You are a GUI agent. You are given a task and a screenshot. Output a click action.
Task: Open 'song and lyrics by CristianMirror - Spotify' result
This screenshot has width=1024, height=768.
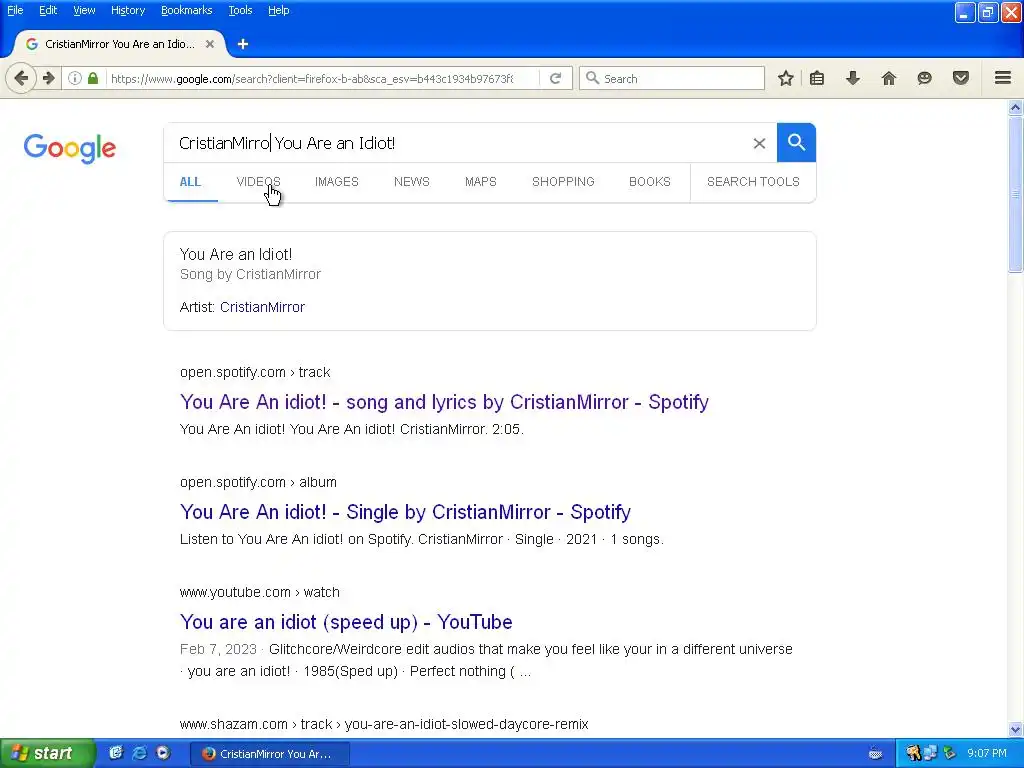(x=444, y=402)
